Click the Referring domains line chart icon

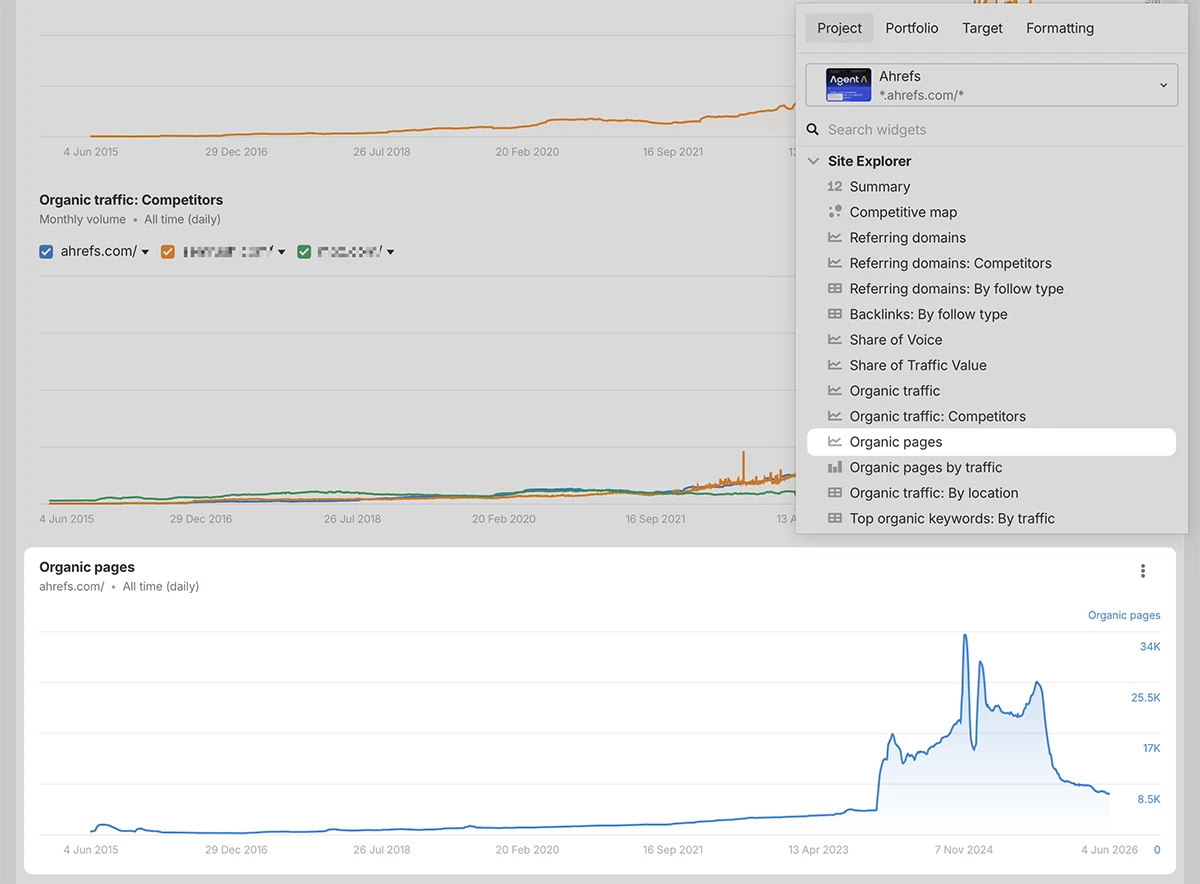[835, 238]
